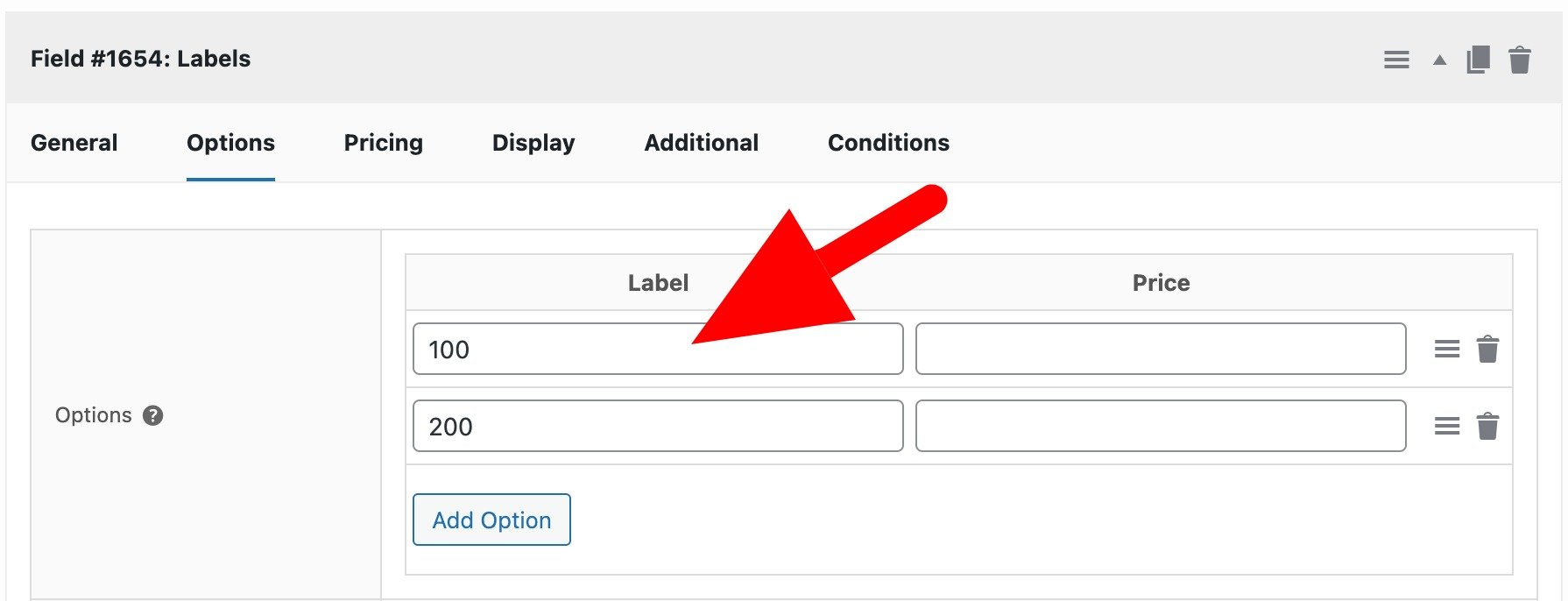Viewport: 1568px width, 601px height.
Task: Select the General tab
Action: click(74, 142)
